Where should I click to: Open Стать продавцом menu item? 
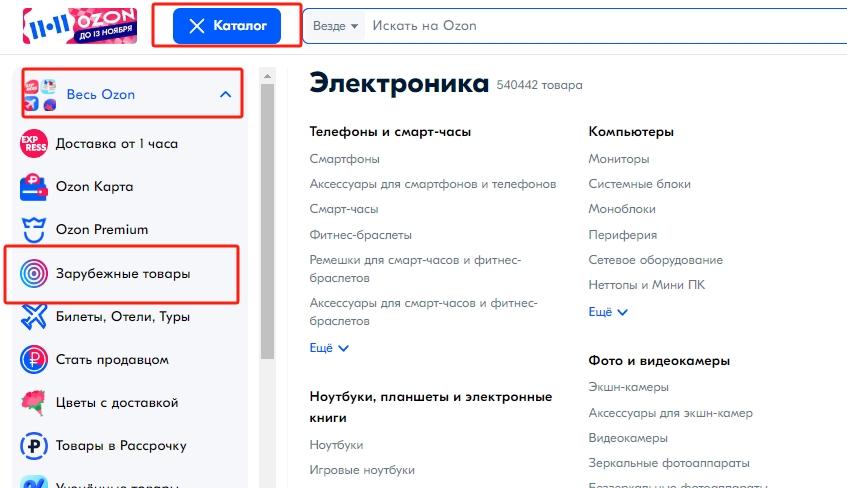[x=112, y=360]
